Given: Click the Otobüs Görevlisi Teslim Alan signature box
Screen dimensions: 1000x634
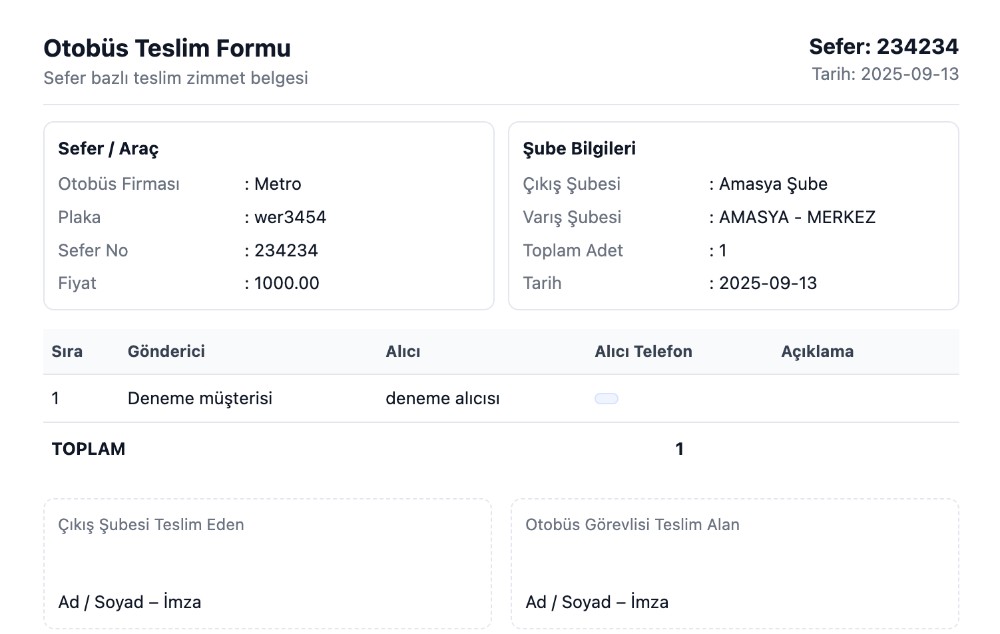Looking at the screenshot, I should coord(734,564).
